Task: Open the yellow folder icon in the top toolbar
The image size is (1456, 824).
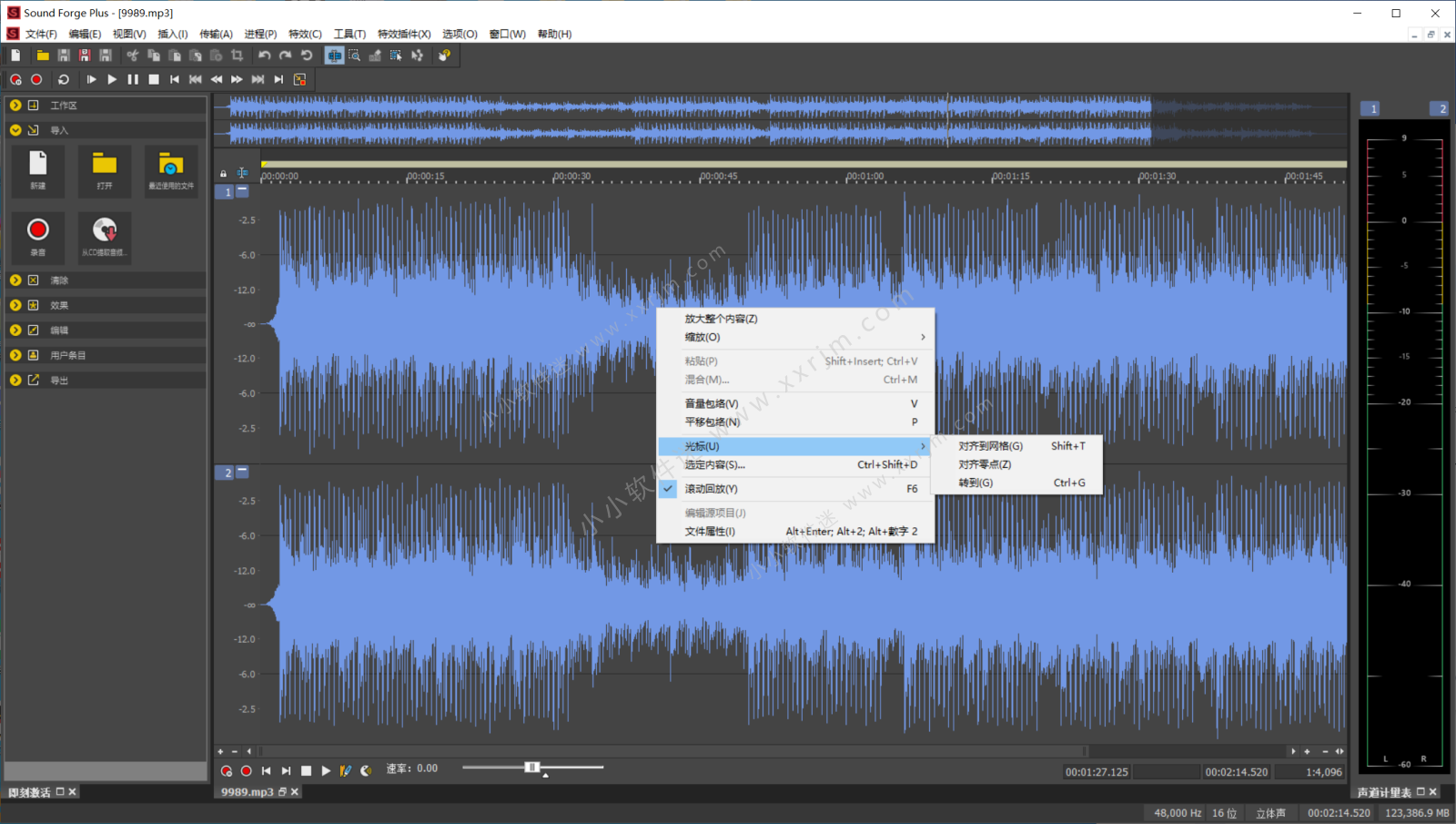Action: [43, 56]
